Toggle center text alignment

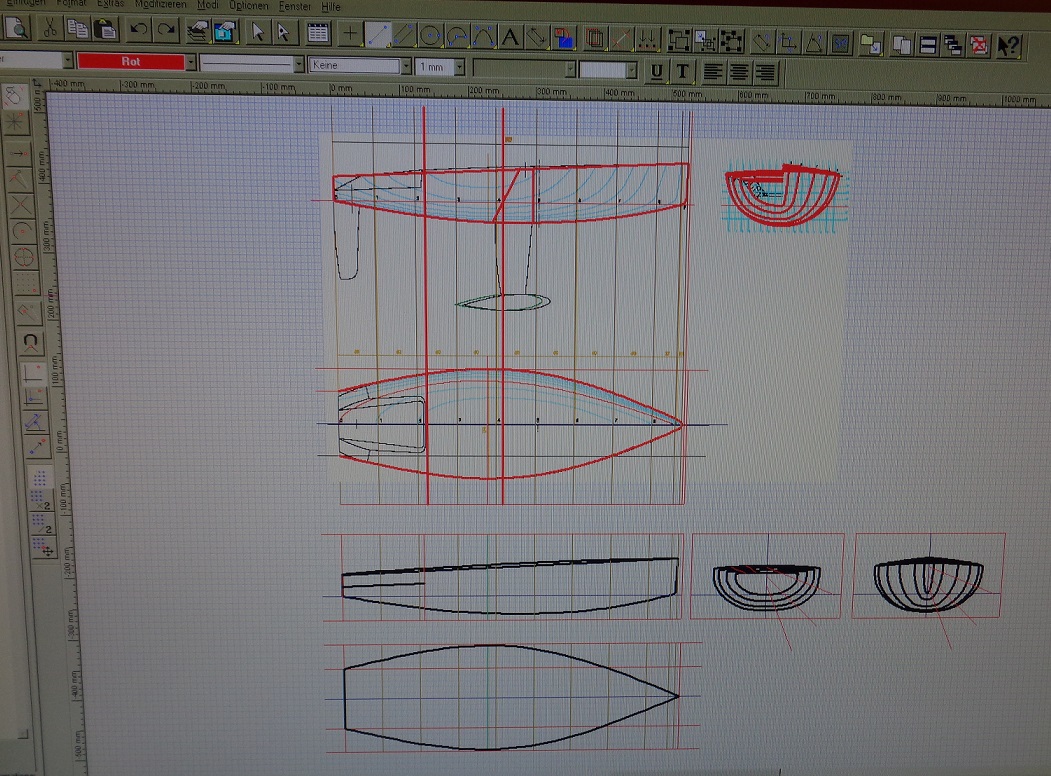pos(740,71)
